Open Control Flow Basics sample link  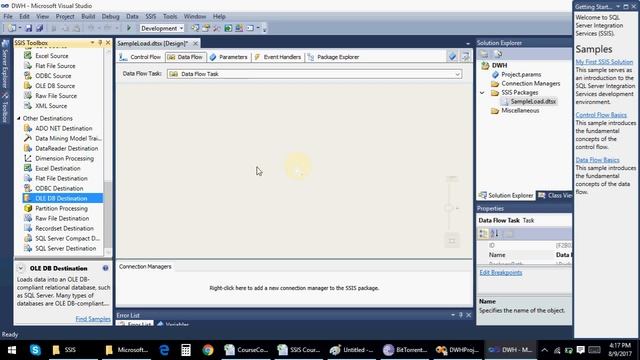point(601,115)
